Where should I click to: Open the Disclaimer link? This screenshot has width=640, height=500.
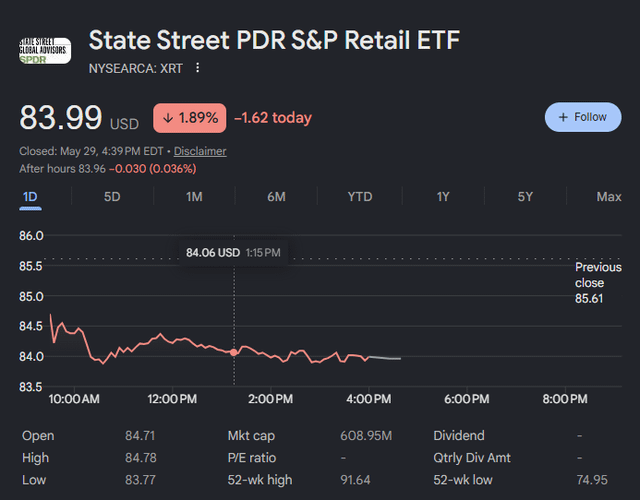click(x=200, y=151)
